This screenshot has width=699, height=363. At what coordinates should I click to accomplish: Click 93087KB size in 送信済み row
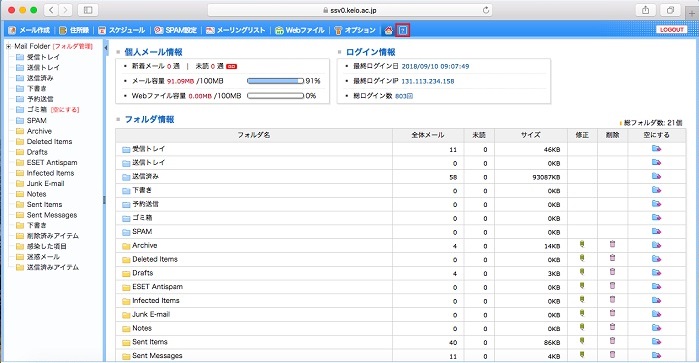coord(546,177)
